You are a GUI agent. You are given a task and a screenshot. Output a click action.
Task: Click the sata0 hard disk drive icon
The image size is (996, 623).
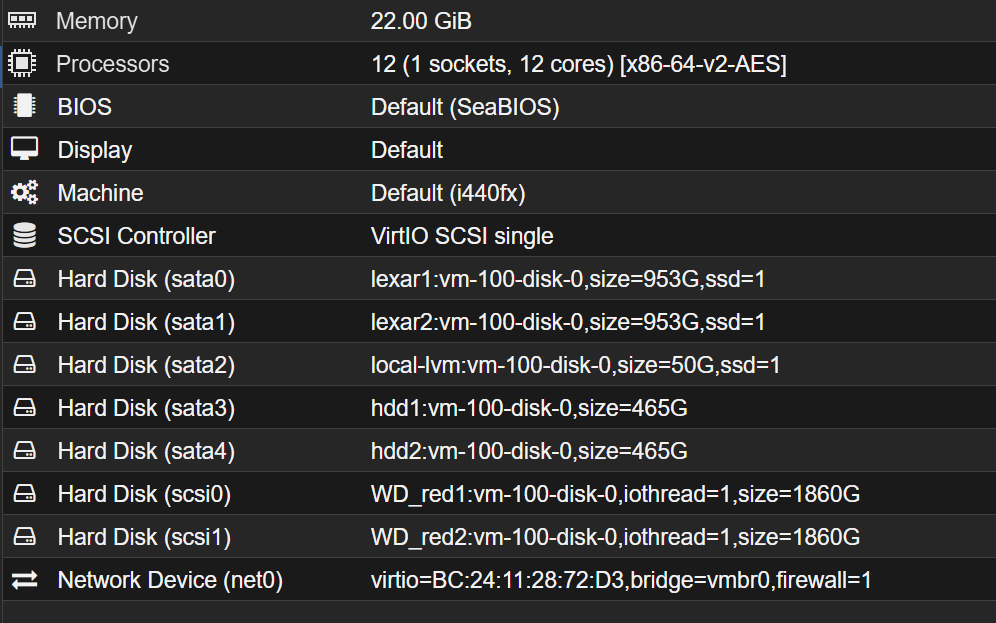point(24,279)
